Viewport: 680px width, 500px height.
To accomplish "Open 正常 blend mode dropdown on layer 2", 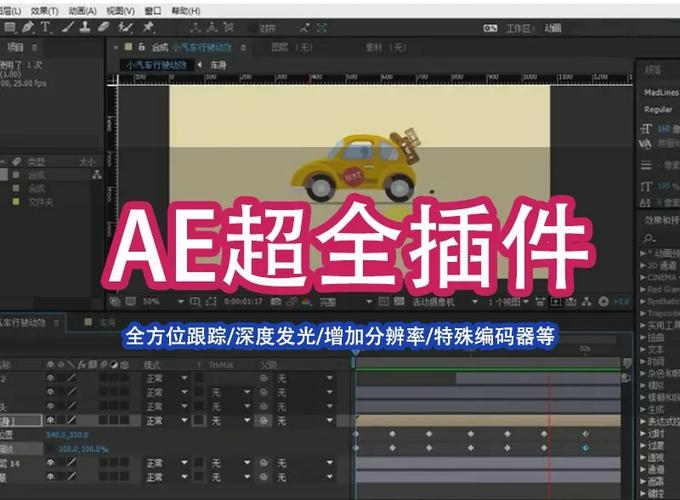I will pyautogui.click(x=167, y=378).
